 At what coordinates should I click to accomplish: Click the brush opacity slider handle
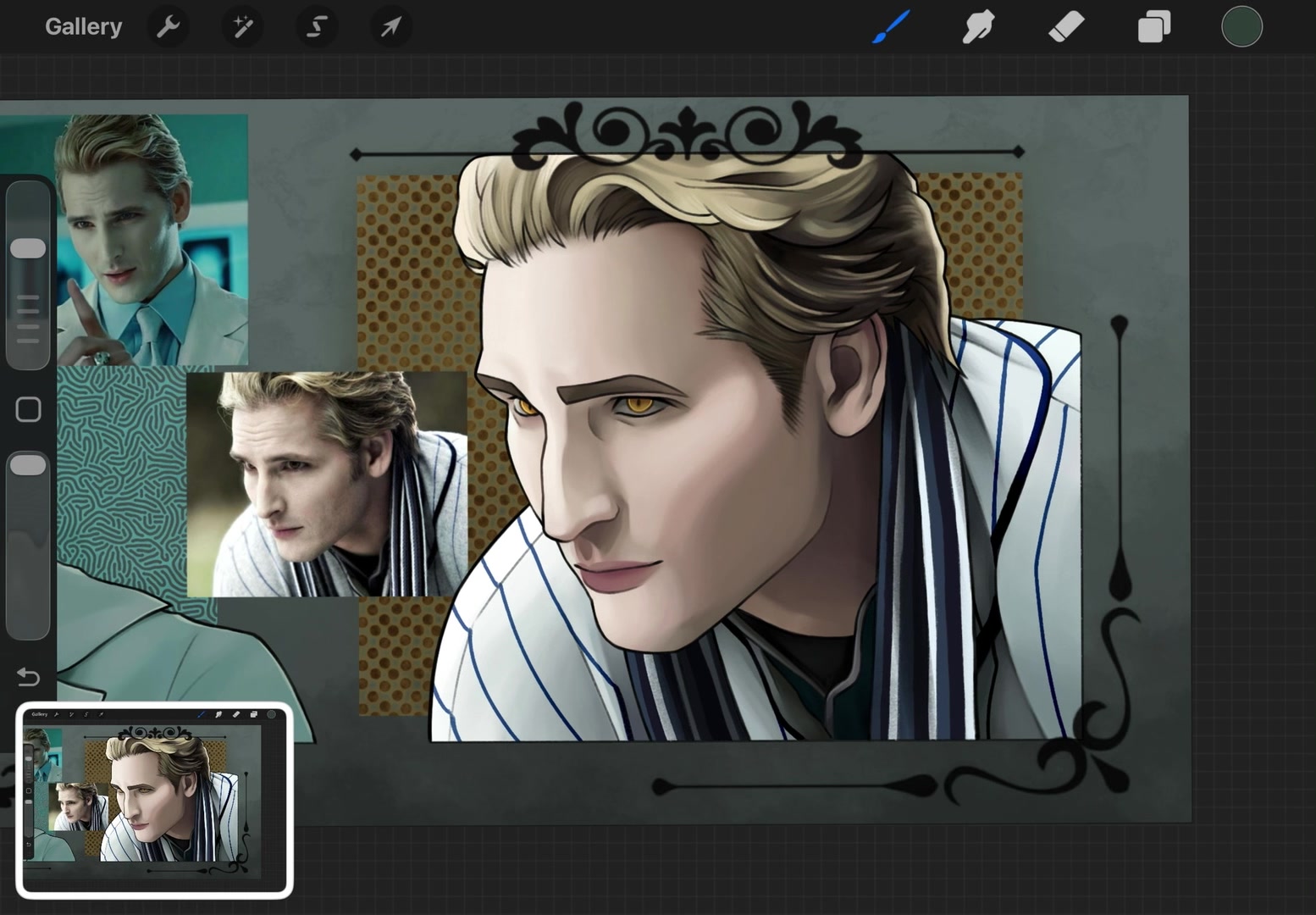[28, 465]
